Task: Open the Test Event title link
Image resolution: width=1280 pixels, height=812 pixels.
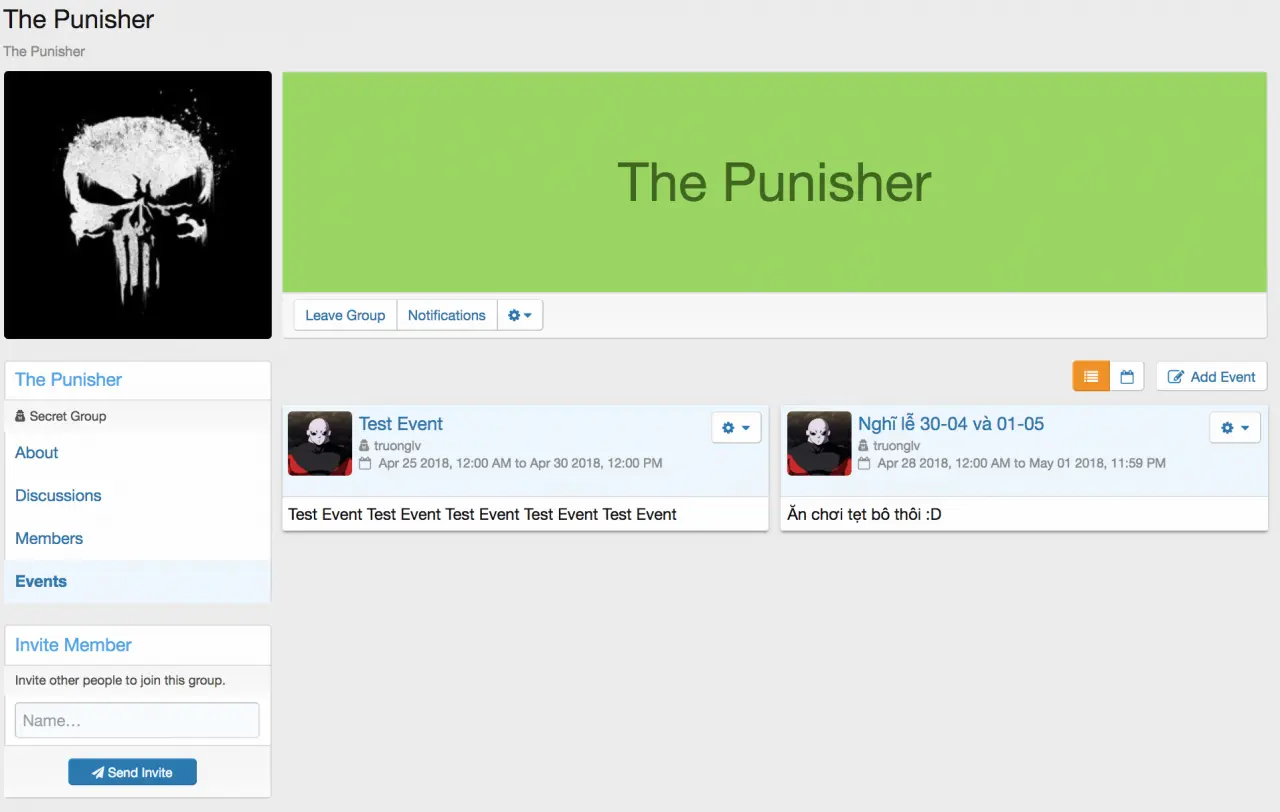Action: [400, 424]
